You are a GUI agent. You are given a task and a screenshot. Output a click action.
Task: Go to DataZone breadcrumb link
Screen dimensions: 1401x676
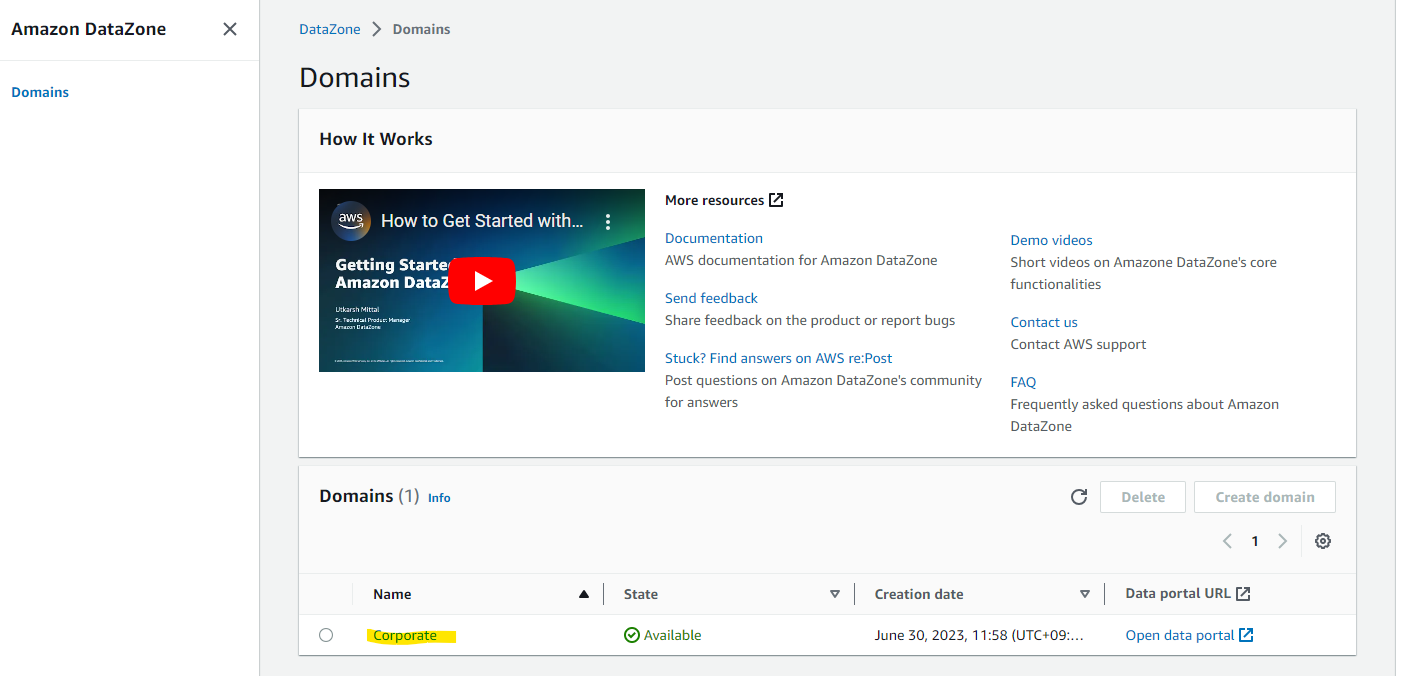coord(330,29)
